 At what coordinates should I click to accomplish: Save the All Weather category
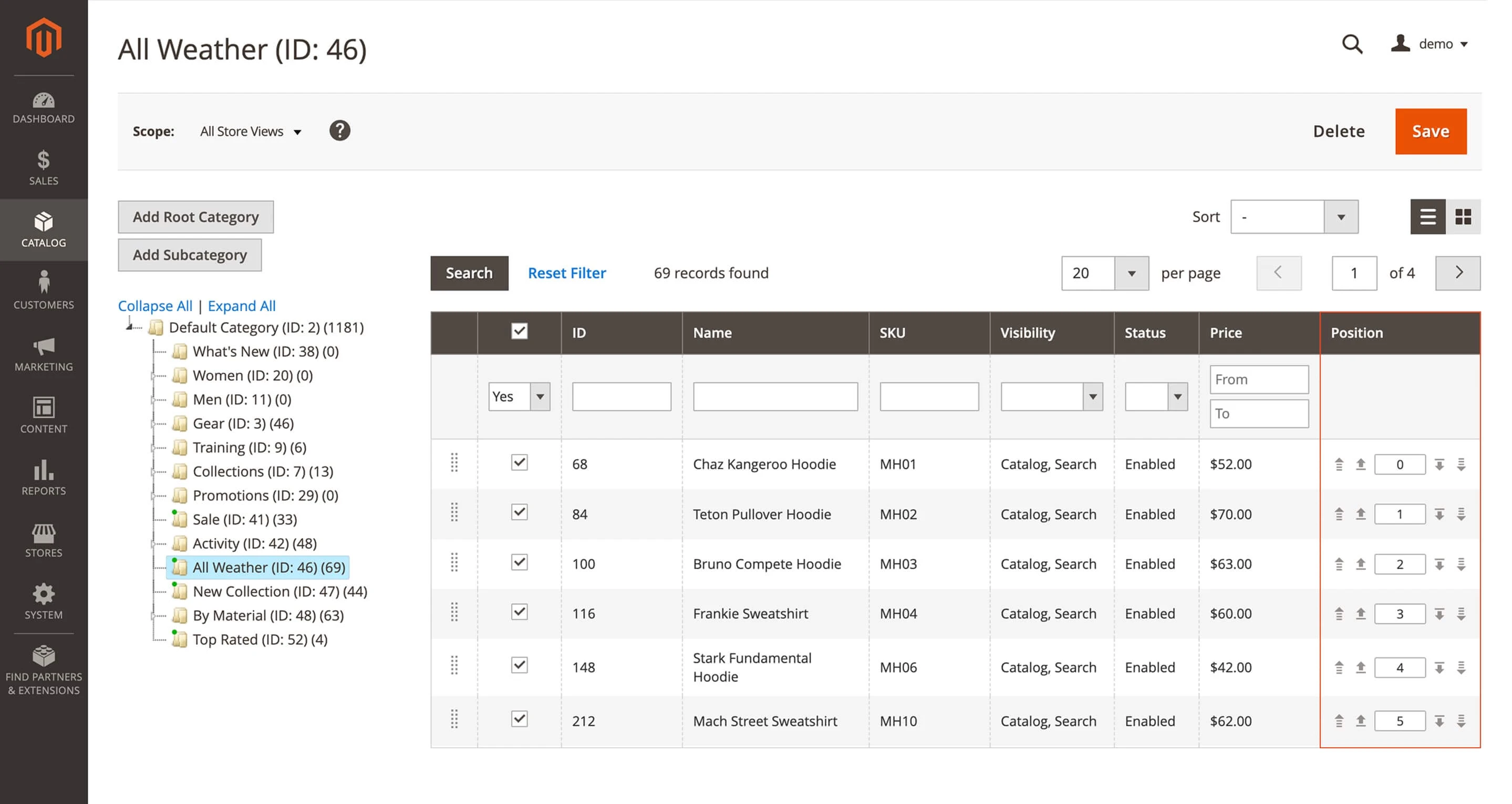coord(1431,131)
